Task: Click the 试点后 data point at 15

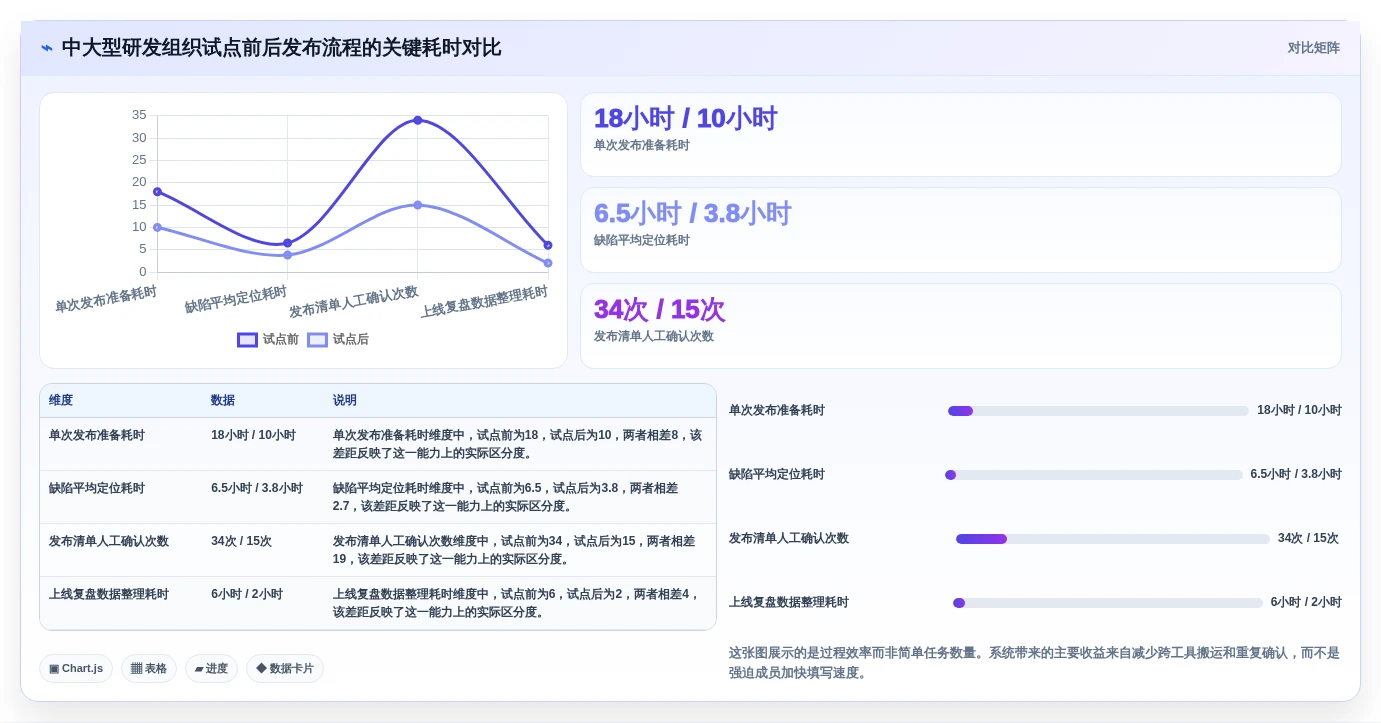Action: tap(418, 205)
